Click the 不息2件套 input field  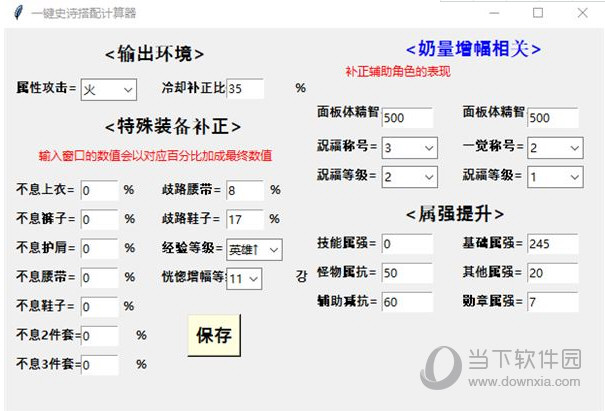click(x=100, y=336)
